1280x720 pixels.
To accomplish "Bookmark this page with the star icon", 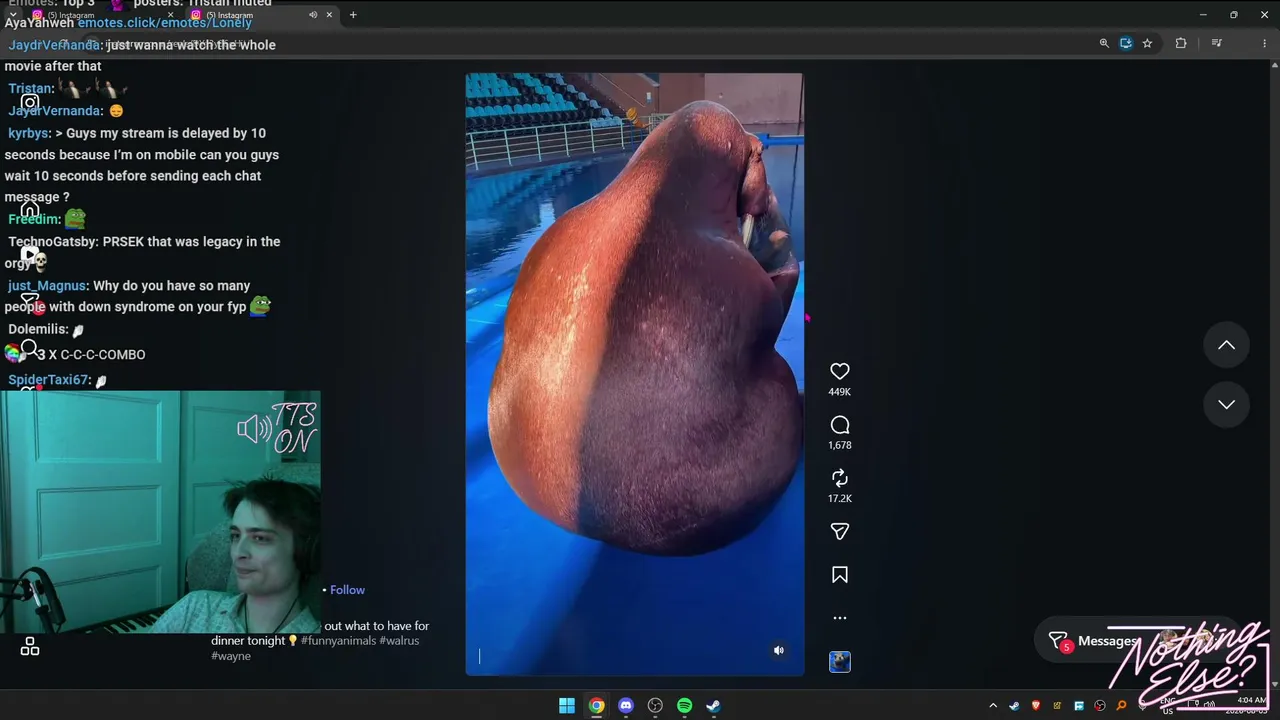I will (x=1147, y=43).
